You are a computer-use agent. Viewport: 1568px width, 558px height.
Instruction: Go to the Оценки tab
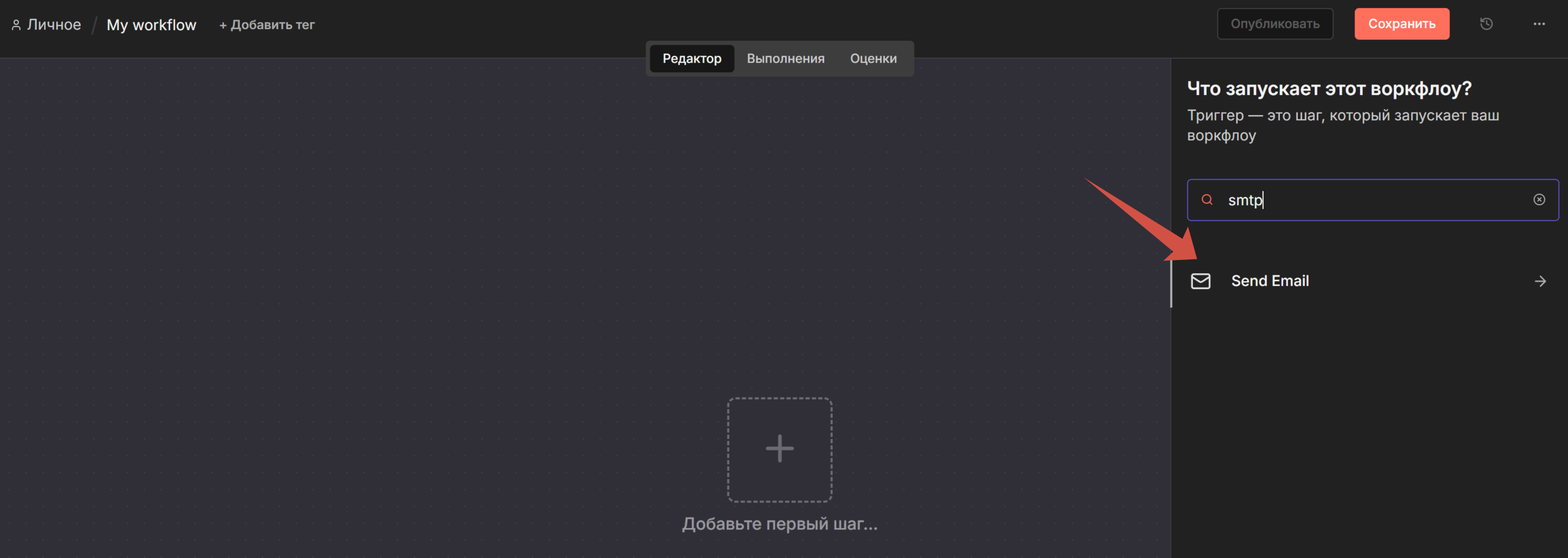click(x=873, y=59)
